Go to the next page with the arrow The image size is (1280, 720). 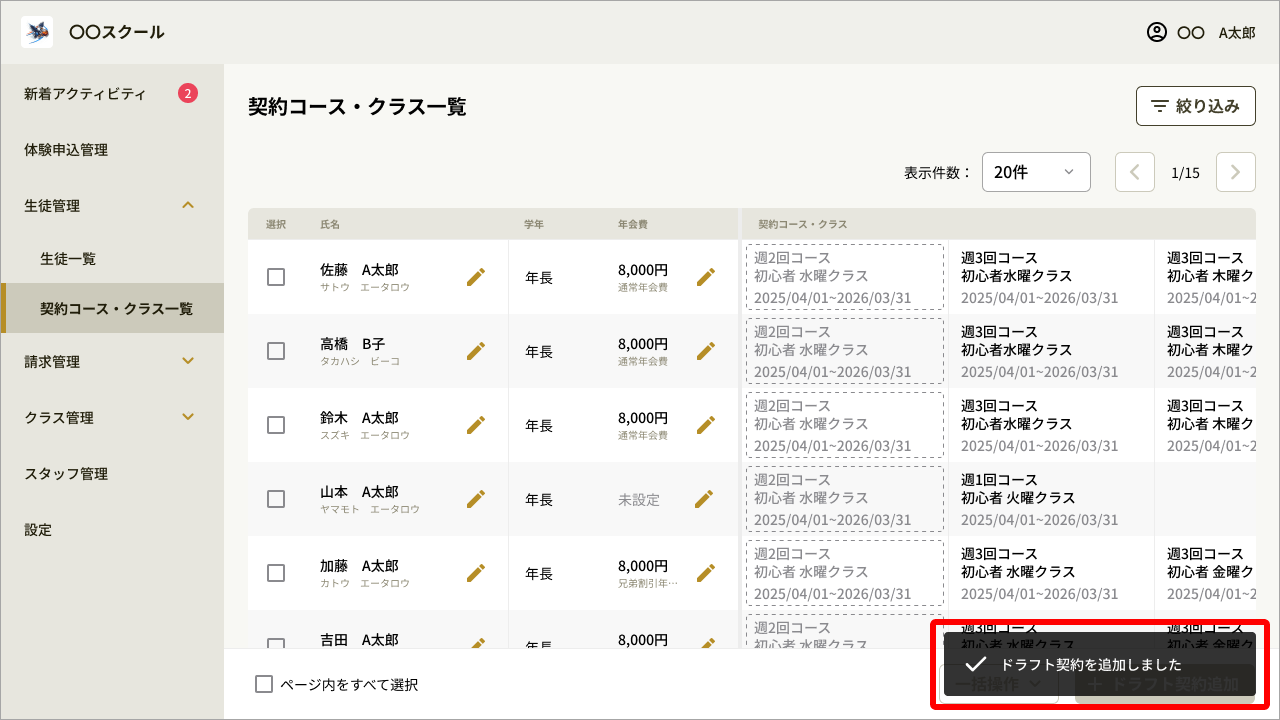click(1235, 171)
